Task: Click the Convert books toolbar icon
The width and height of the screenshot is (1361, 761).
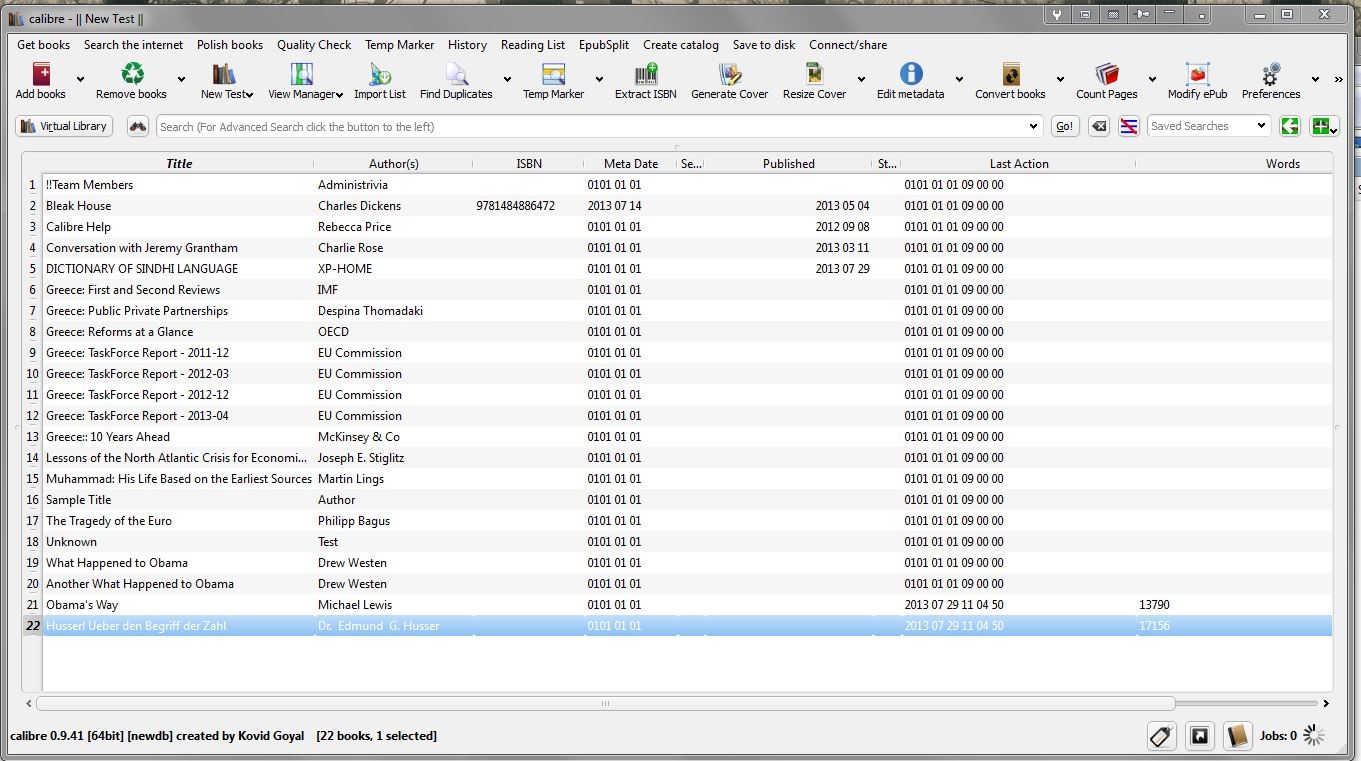Action: pos(1011,74)
